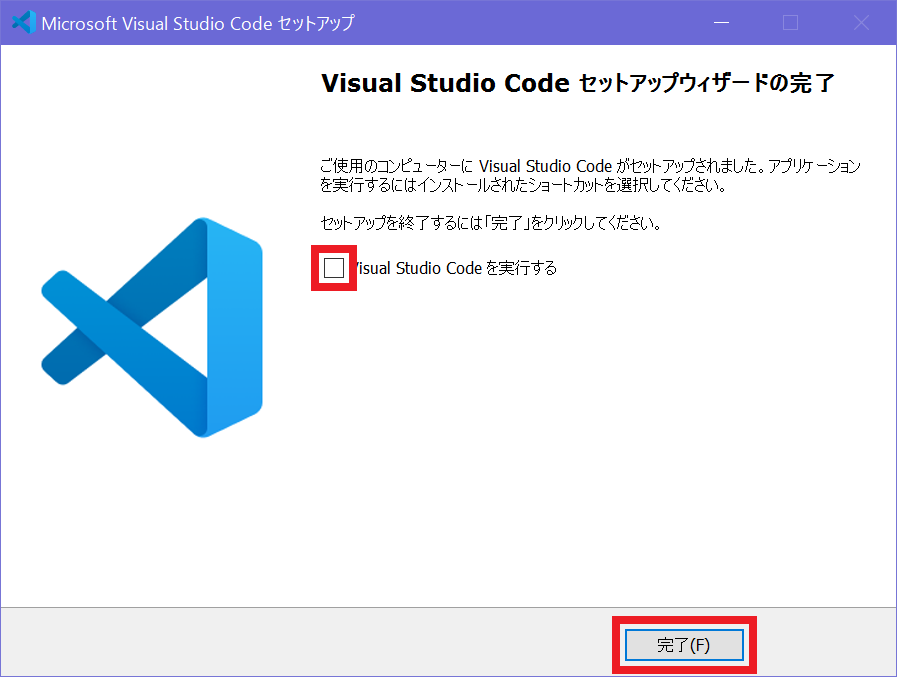
Task: Enable the Visual Studio Code を実行する checkbox
Action: (334, 268)
